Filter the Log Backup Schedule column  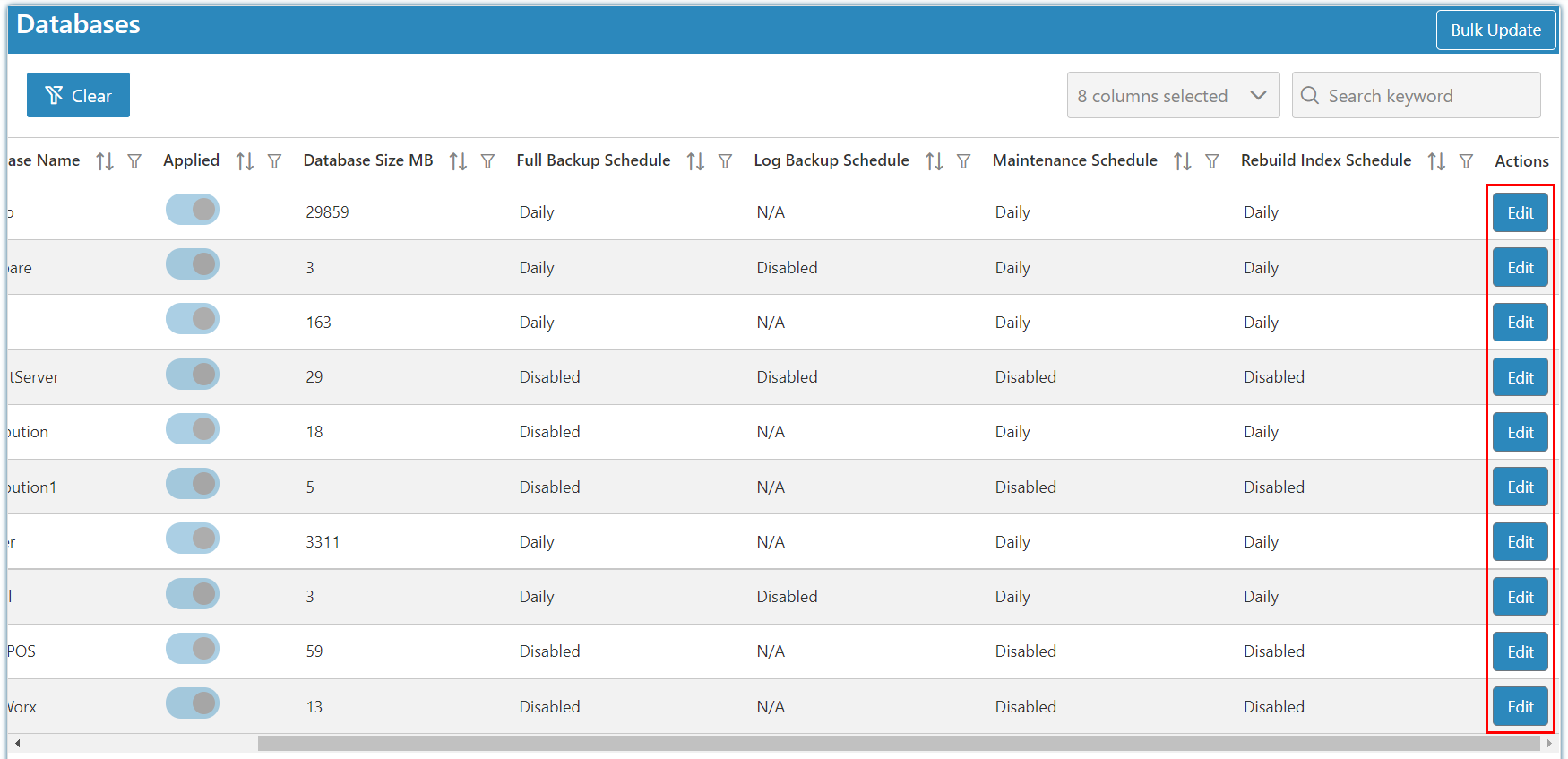[x=963, y=161]
